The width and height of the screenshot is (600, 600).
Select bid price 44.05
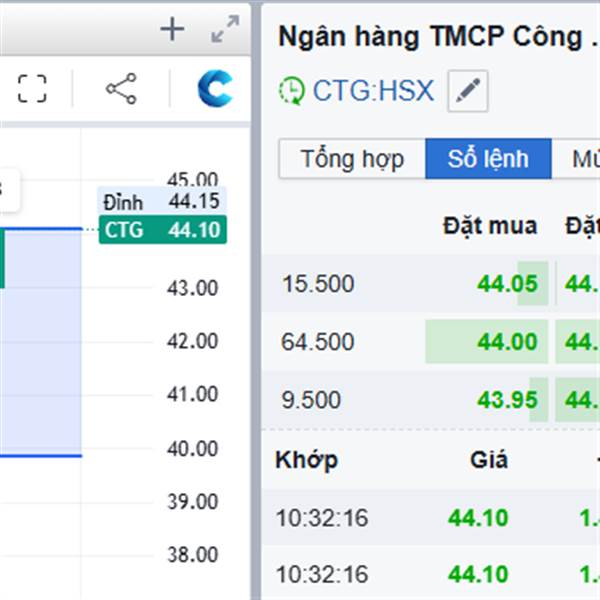click(507, 284)
